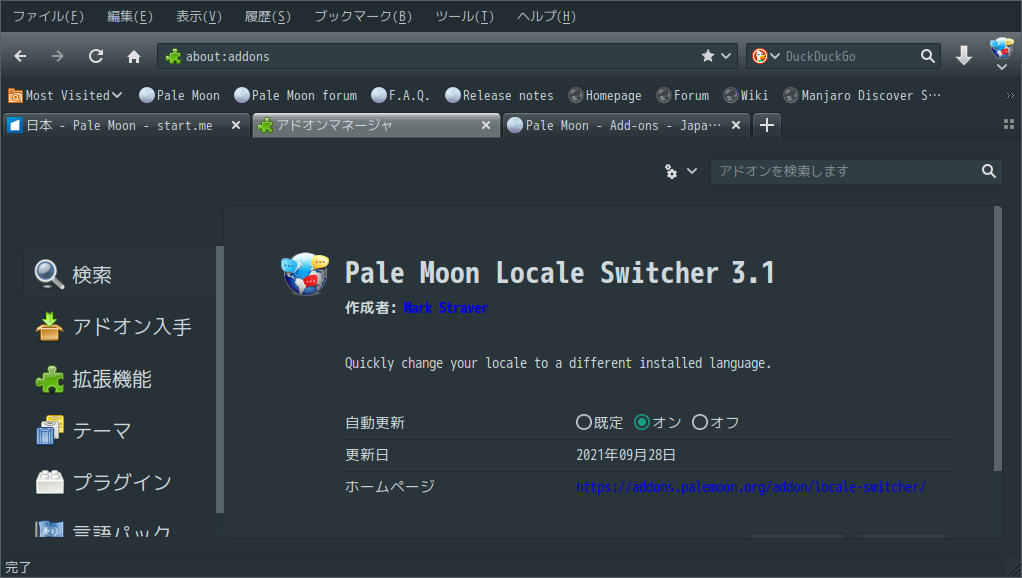
Task: Go back with the back arrow
Action: click(x=20, y=57)
